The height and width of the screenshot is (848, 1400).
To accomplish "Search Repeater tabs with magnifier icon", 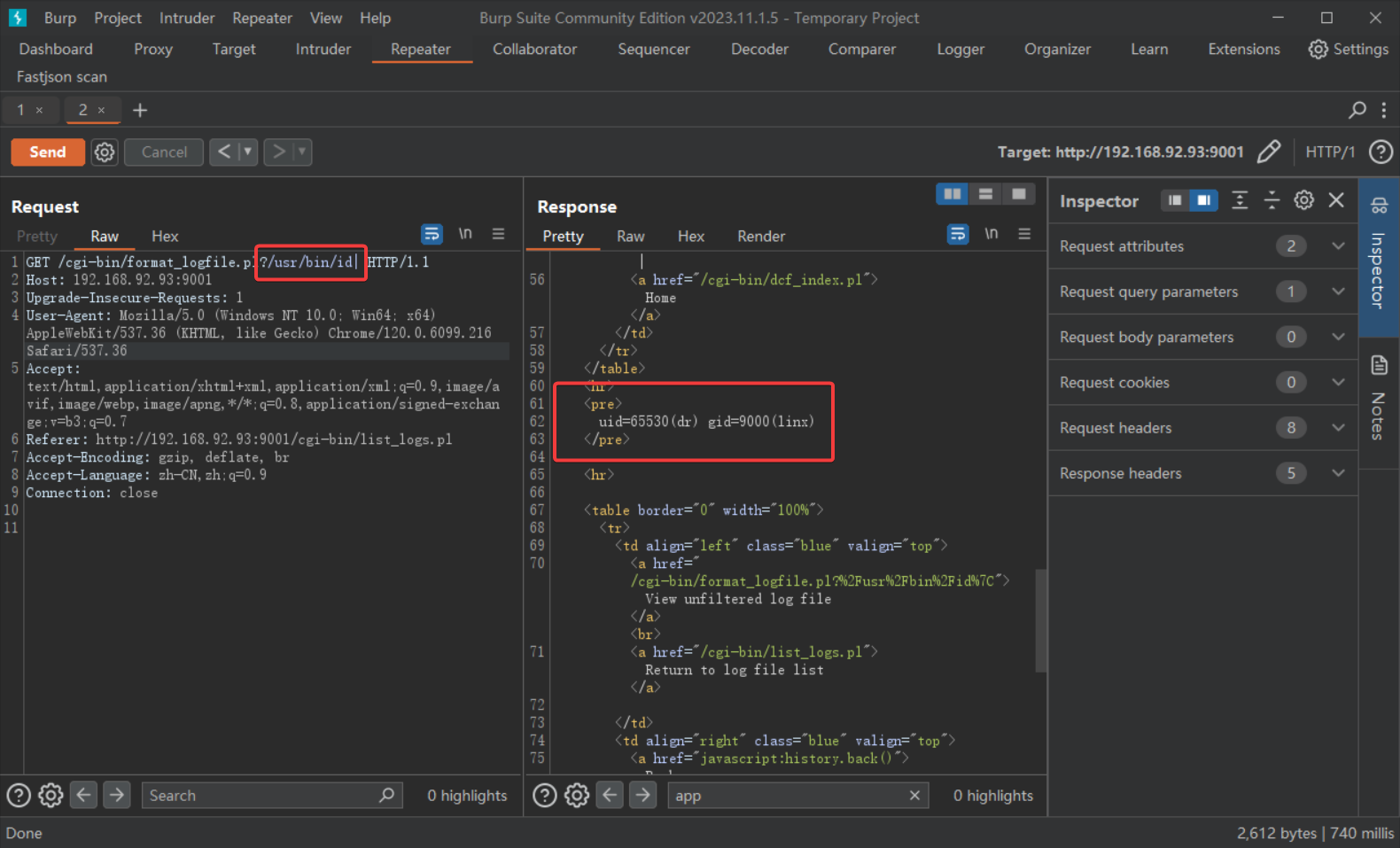I will [1357, 110].
